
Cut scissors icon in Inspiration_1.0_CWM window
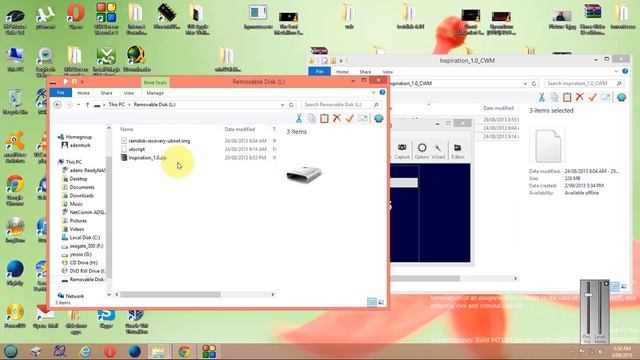pyautogui.click(x=542, y=97)
